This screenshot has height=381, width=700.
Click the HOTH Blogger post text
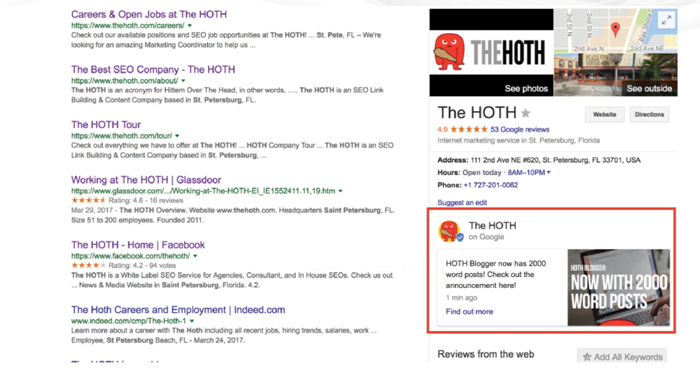click(x=496, y=274)
